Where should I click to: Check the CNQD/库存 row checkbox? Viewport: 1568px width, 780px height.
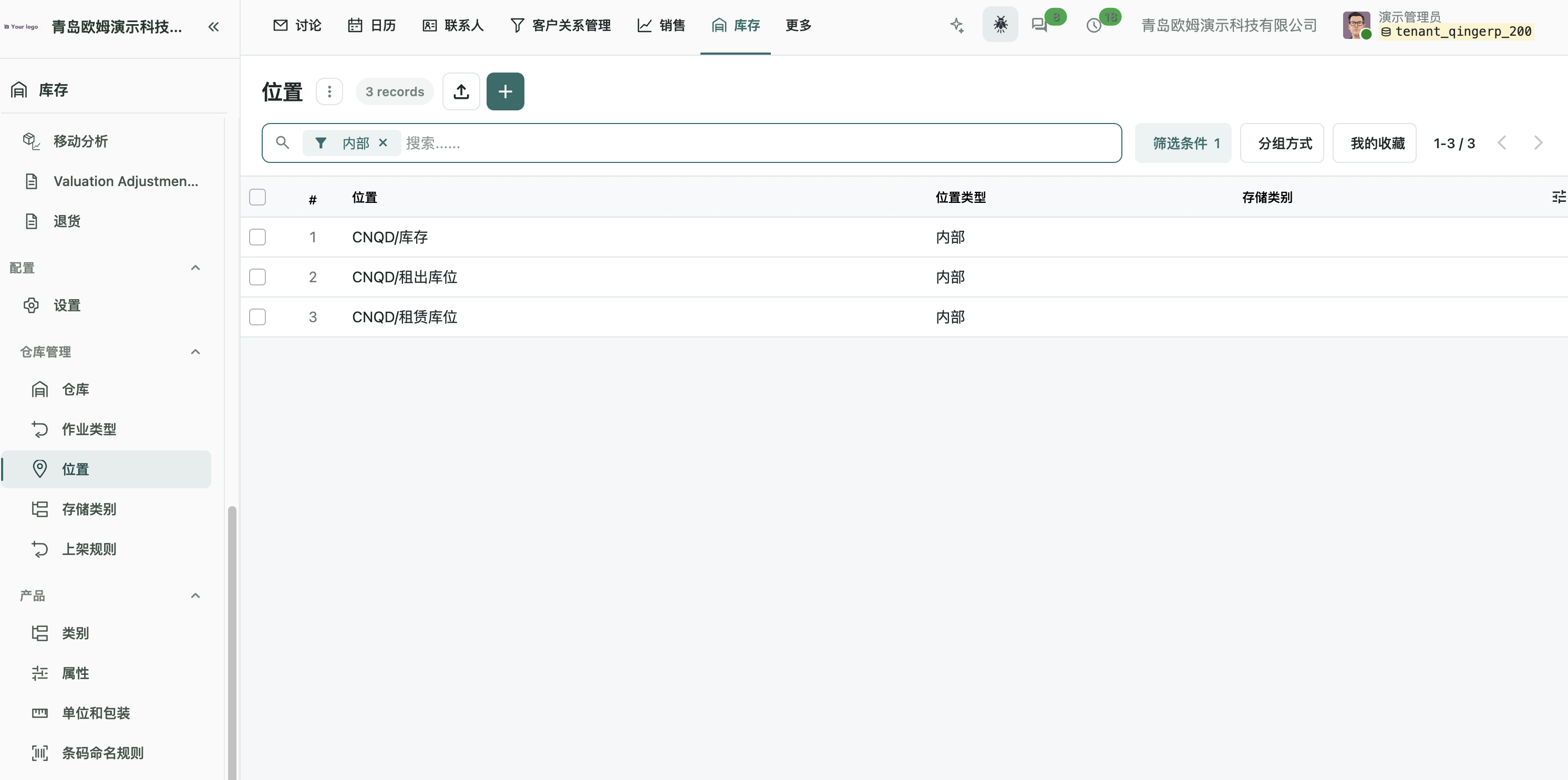(257, 237)
